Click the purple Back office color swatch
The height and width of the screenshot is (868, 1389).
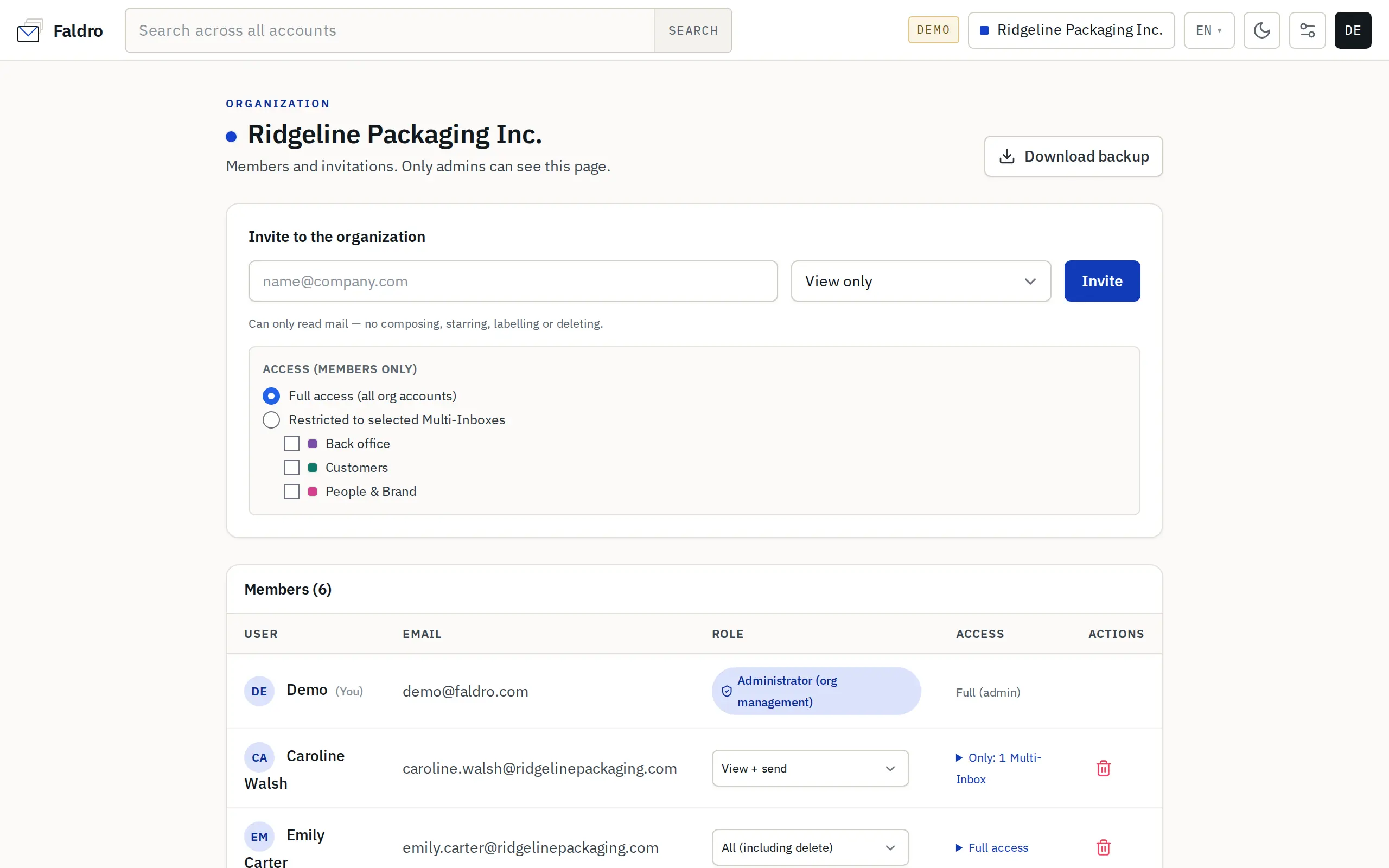click(312, 444)
